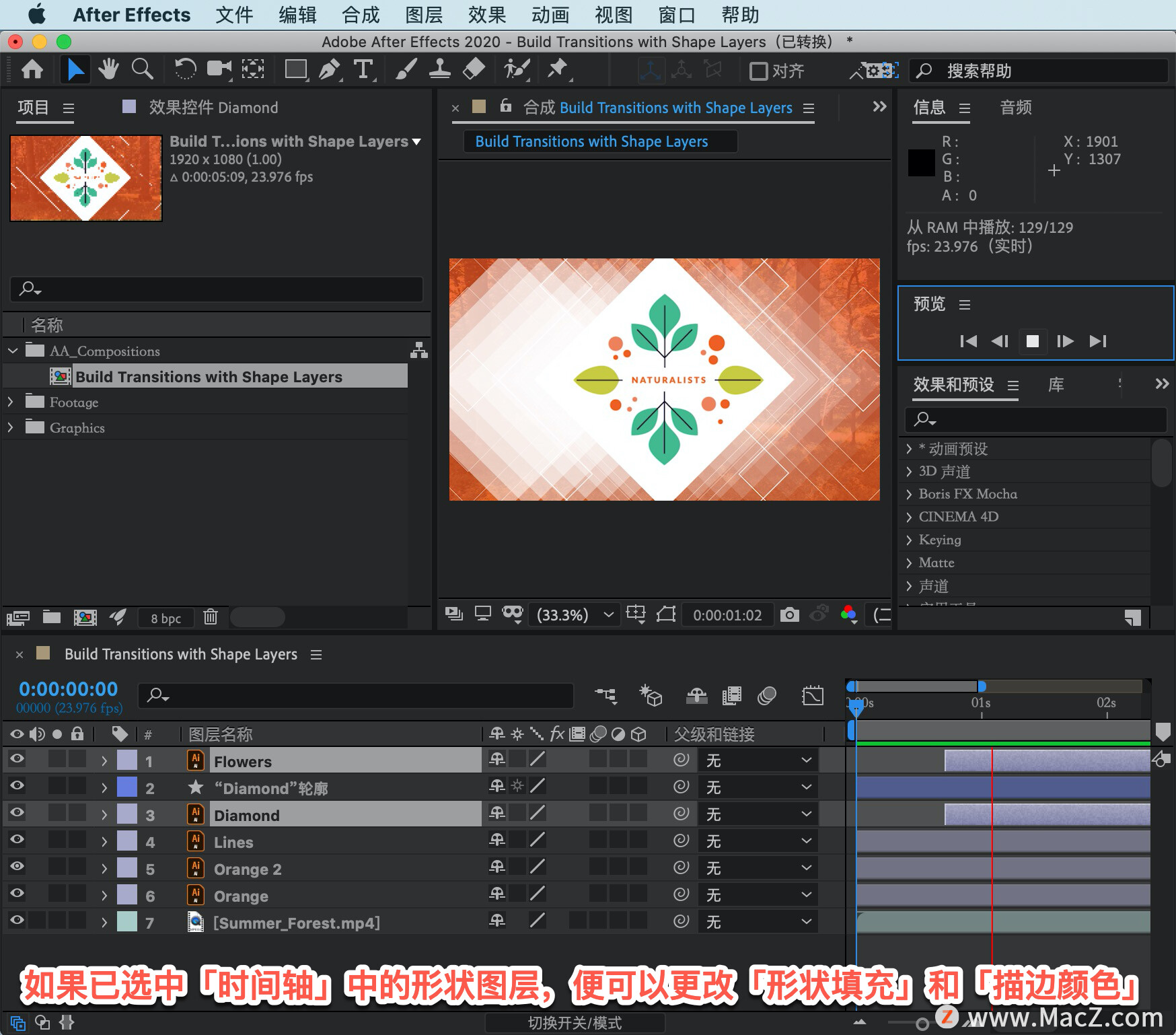Image resolution: width=1176 pixels, height=1035 pixels.
Task: Select the Unified Camera tool
Action: [x=219, y=69]
